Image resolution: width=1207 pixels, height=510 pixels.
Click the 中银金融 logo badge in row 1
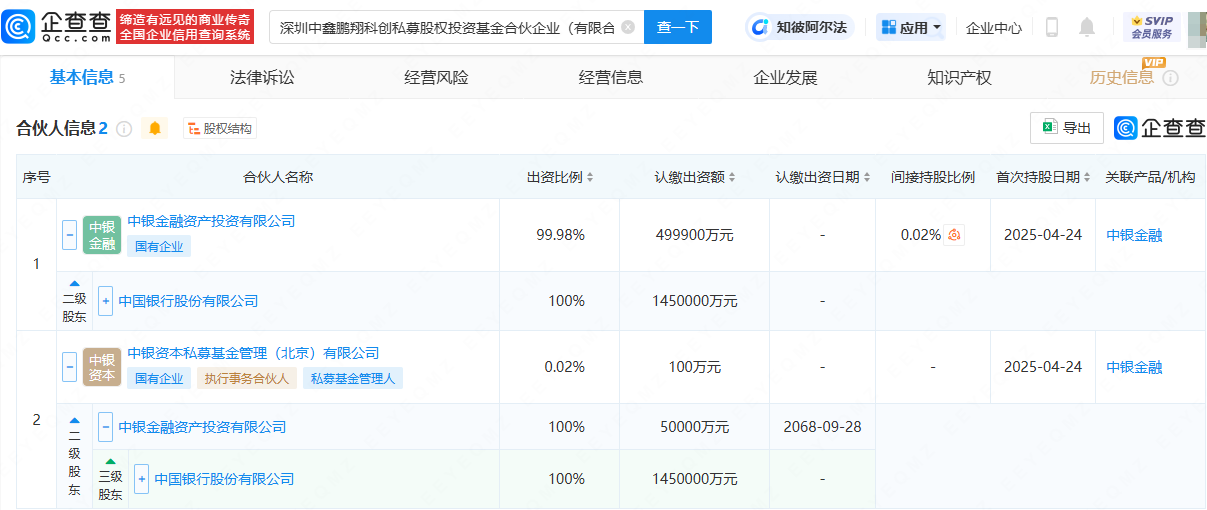102,235
